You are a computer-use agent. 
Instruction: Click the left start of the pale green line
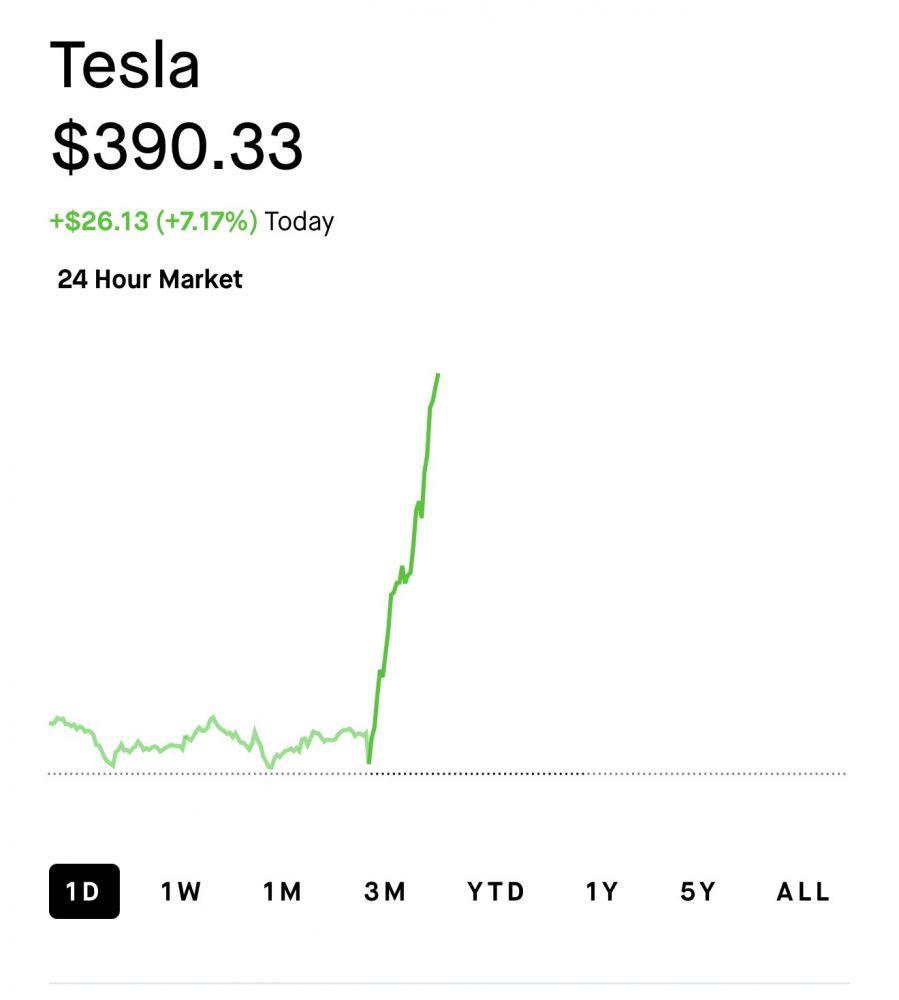coord(52,722)
